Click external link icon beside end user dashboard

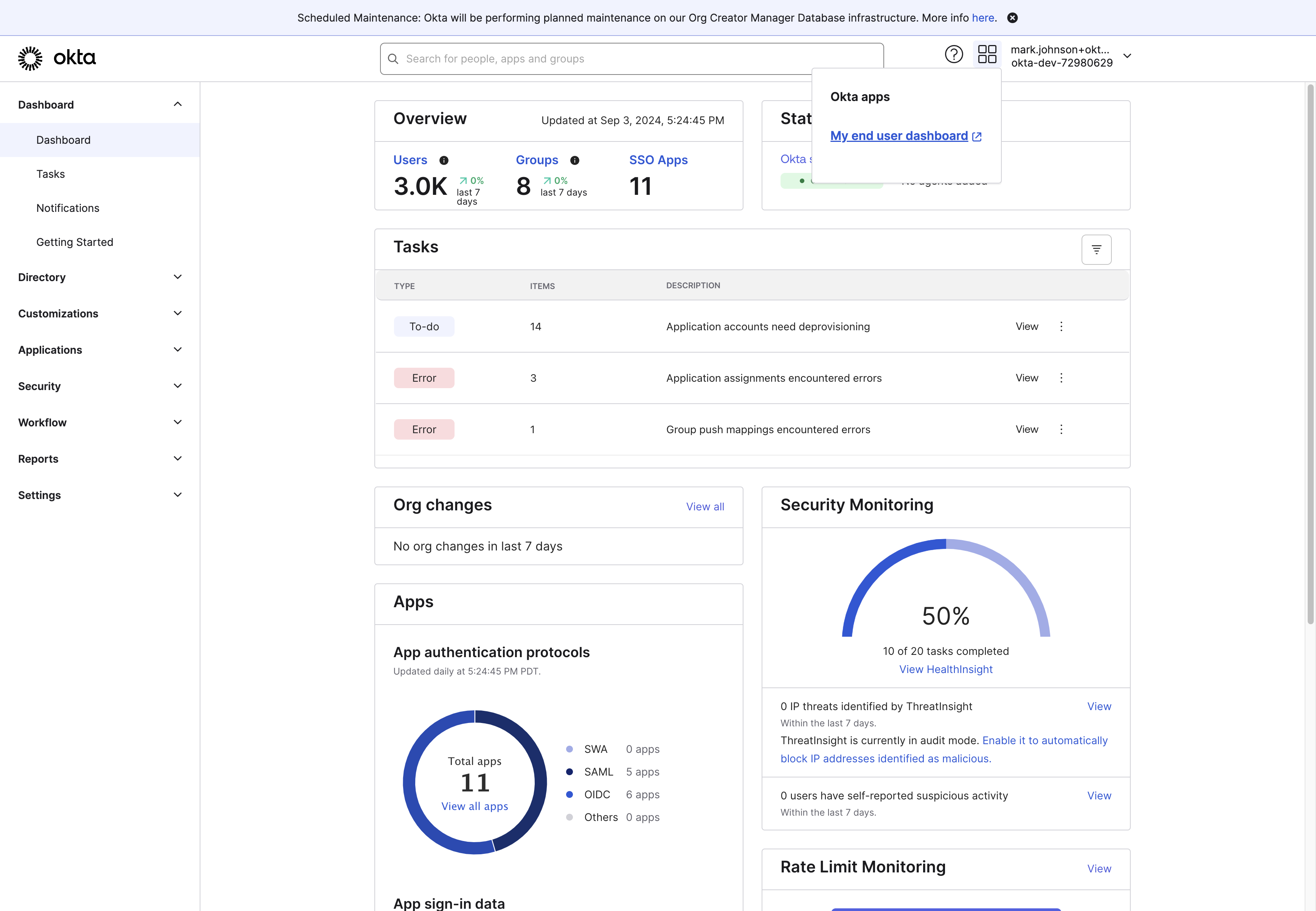point(976,137)
